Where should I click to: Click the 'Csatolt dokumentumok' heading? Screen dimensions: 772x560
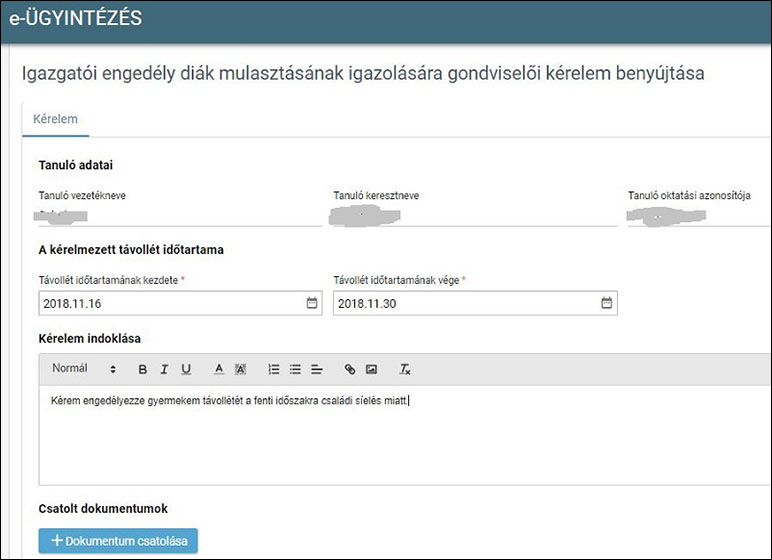[x=103, y=508]
